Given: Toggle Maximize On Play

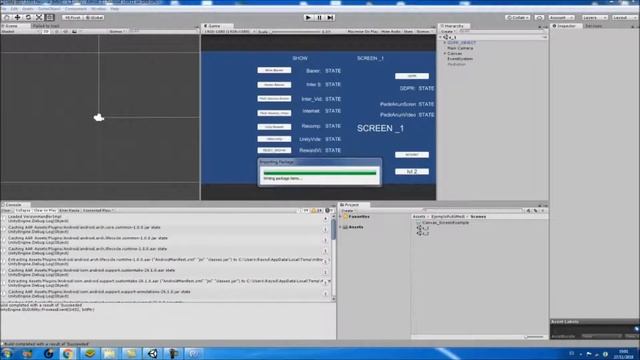Looking at the screenshot, I should coord(362,31).
